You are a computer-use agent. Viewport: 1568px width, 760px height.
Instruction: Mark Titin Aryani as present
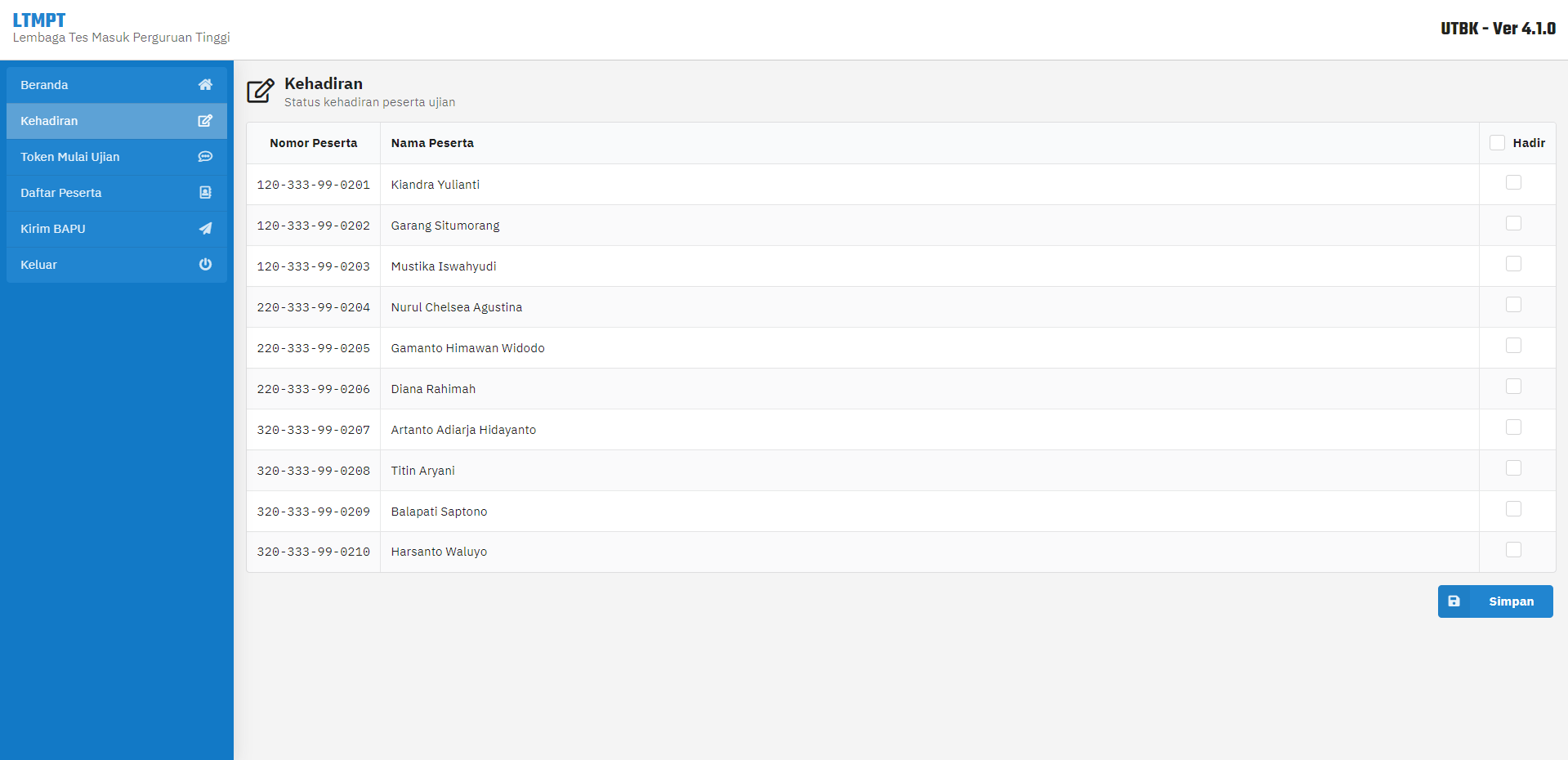1513,468
